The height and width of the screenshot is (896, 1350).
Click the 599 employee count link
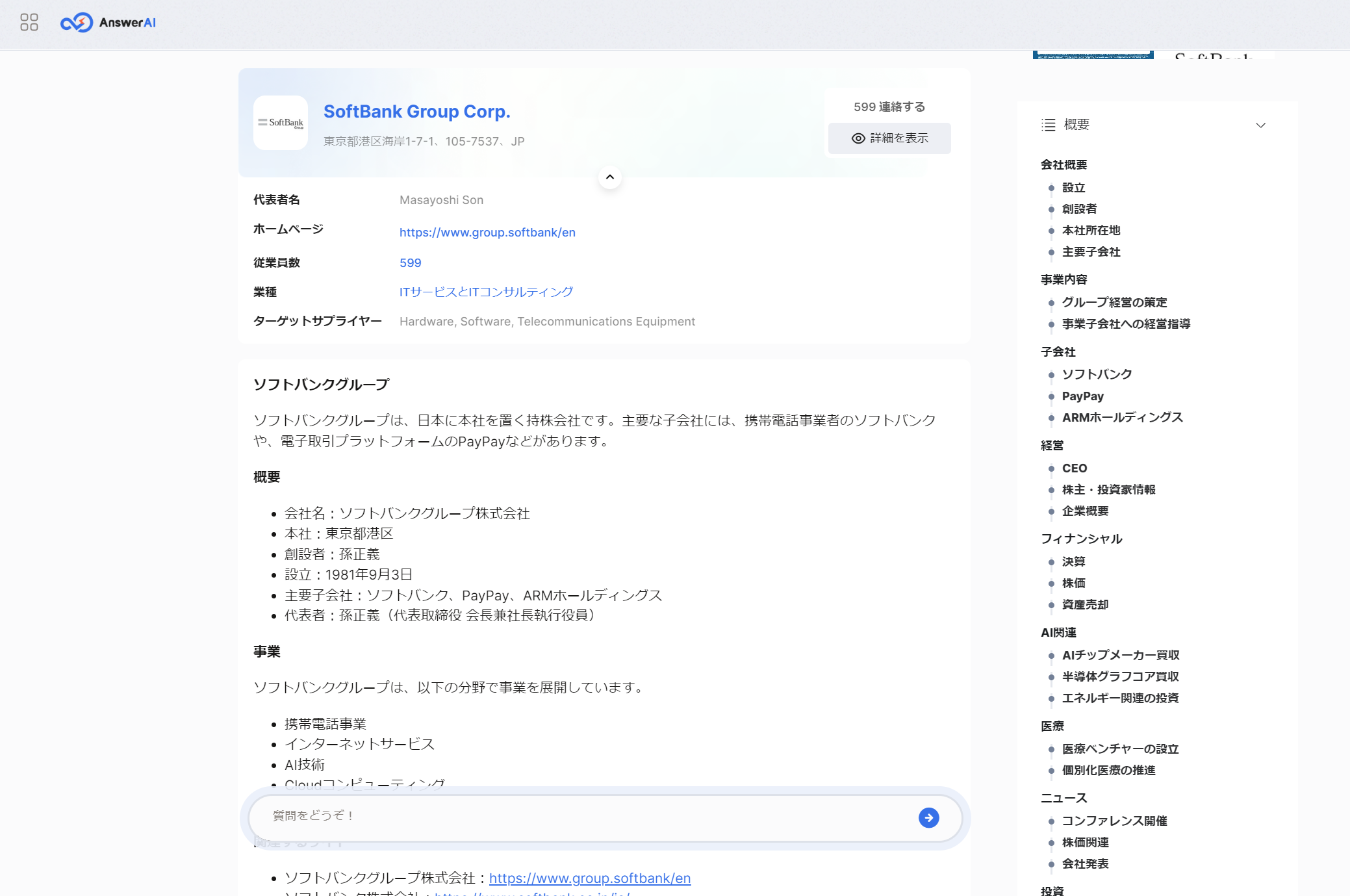(410, 263)
